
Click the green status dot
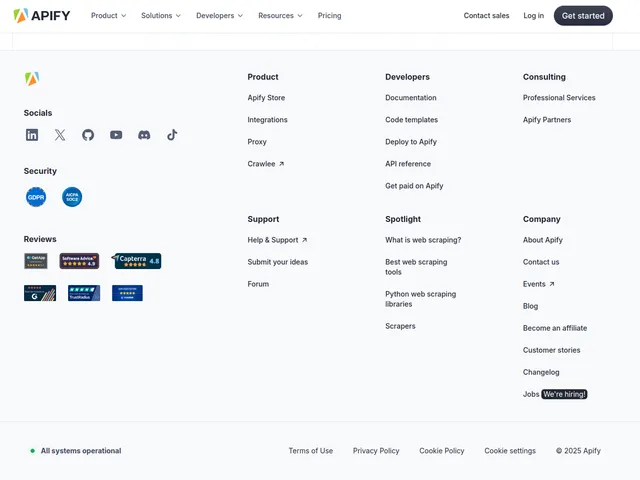coord(32,451)
